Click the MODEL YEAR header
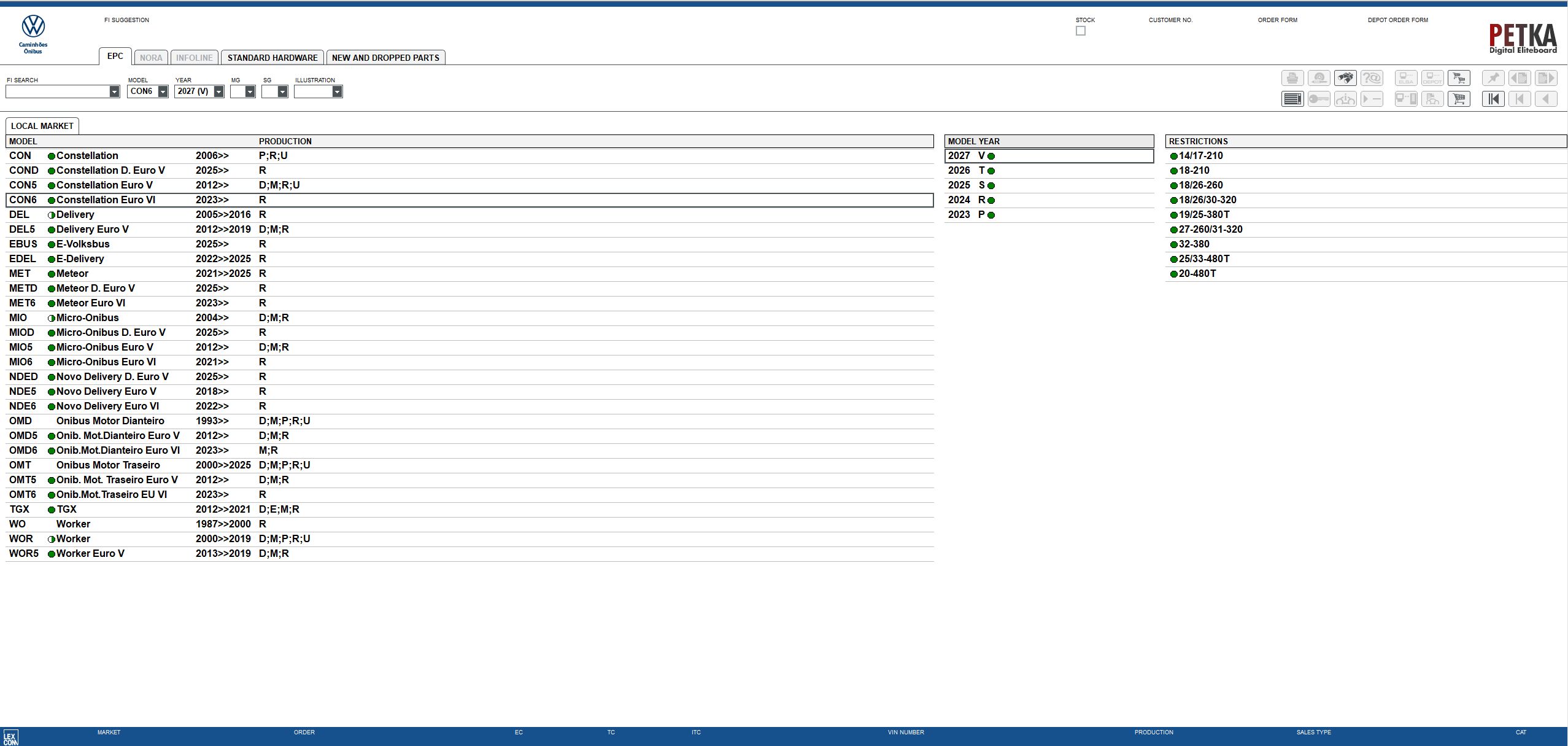The width and height of the screenshot is (1568, 746). pos(1049,141)
